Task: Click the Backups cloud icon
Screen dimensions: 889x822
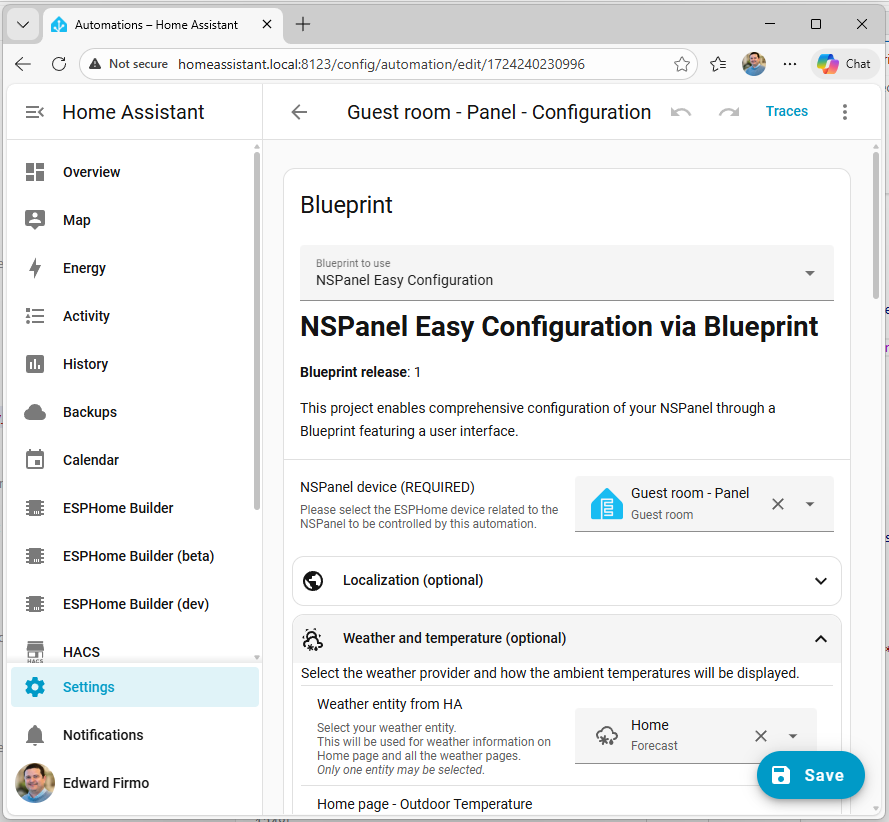Action: pos(35,412)
